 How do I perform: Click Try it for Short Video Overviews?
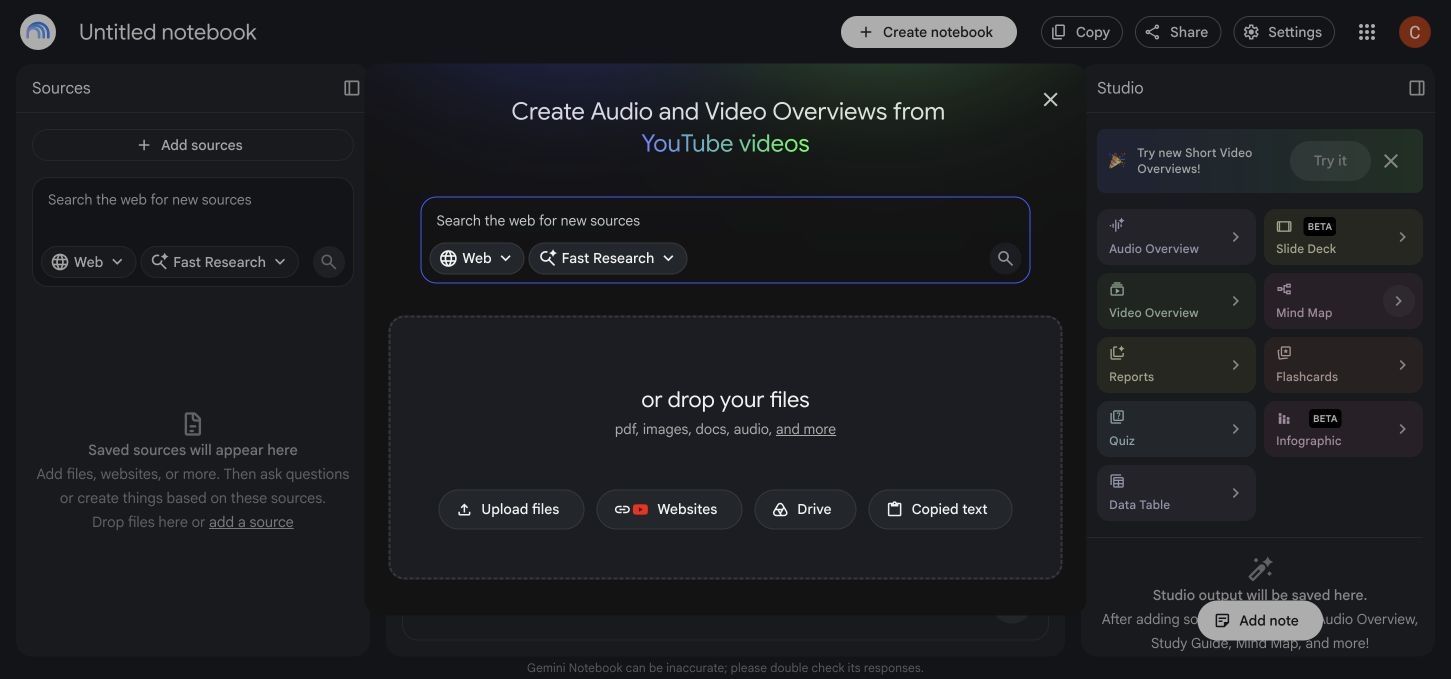pos(1330,161)
